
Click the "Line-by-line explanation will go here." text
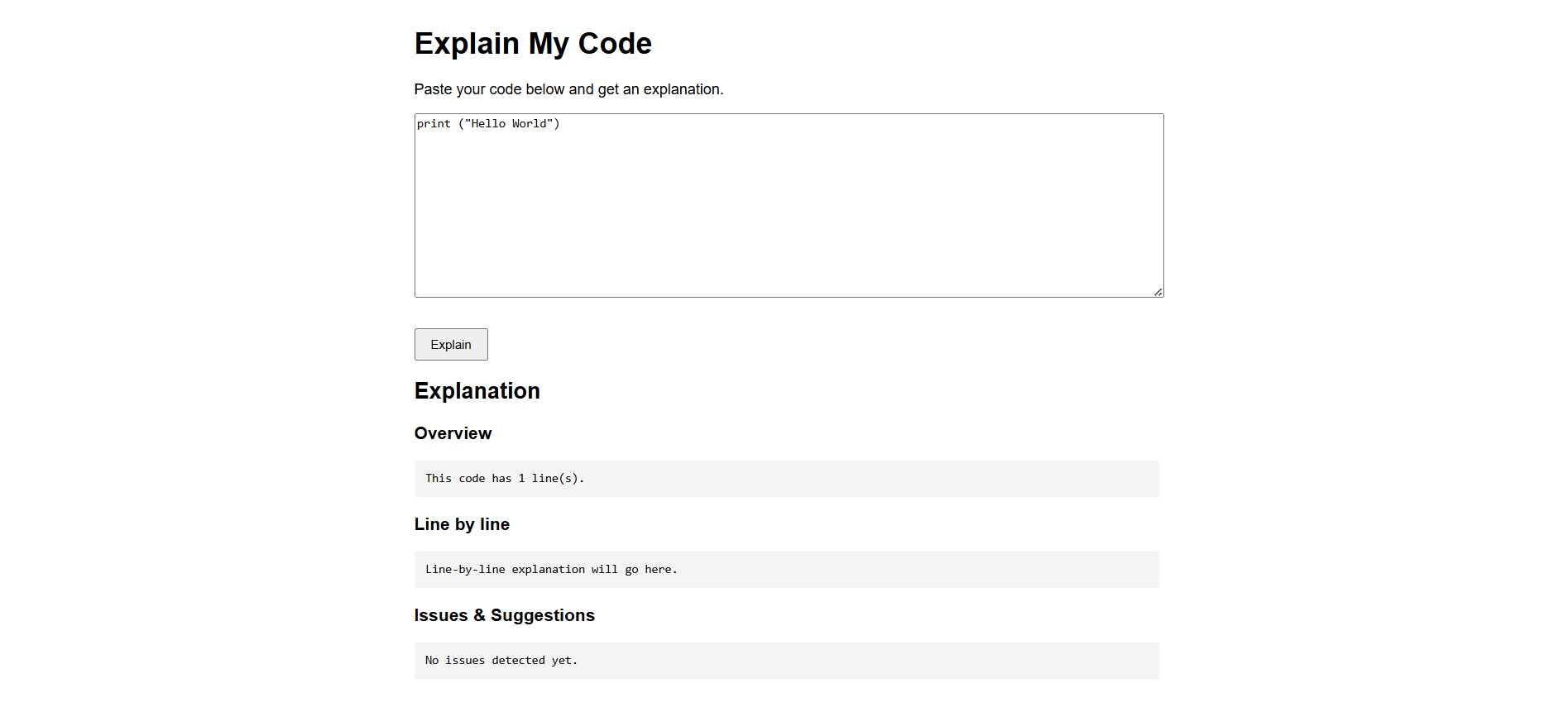551,570
